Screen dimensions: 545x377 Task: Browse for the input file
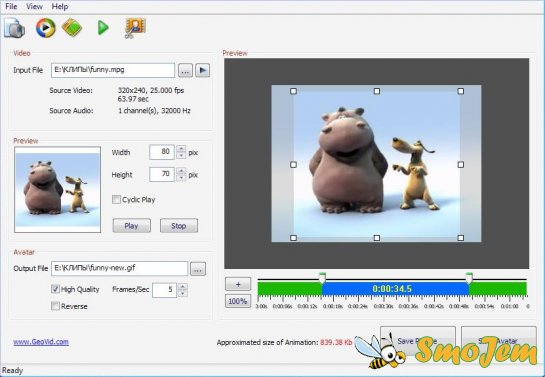(185, 71)
